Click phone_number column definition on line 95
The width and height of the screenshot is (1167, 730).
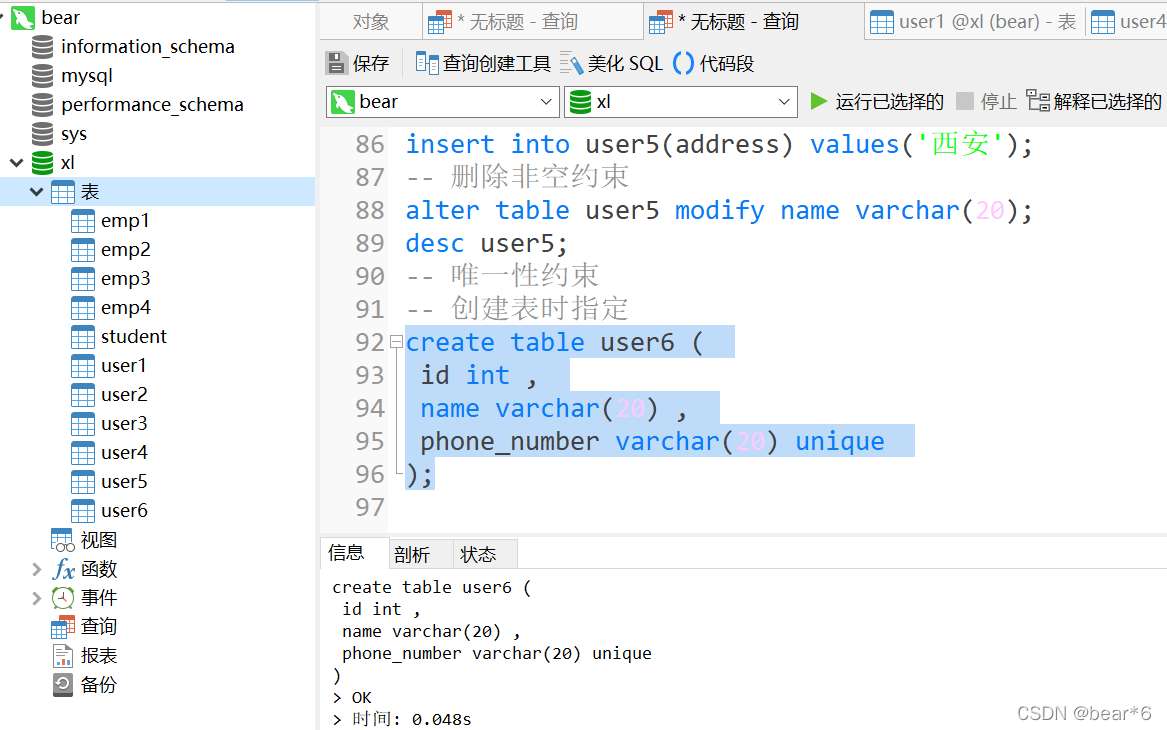[x=652, y=441]
